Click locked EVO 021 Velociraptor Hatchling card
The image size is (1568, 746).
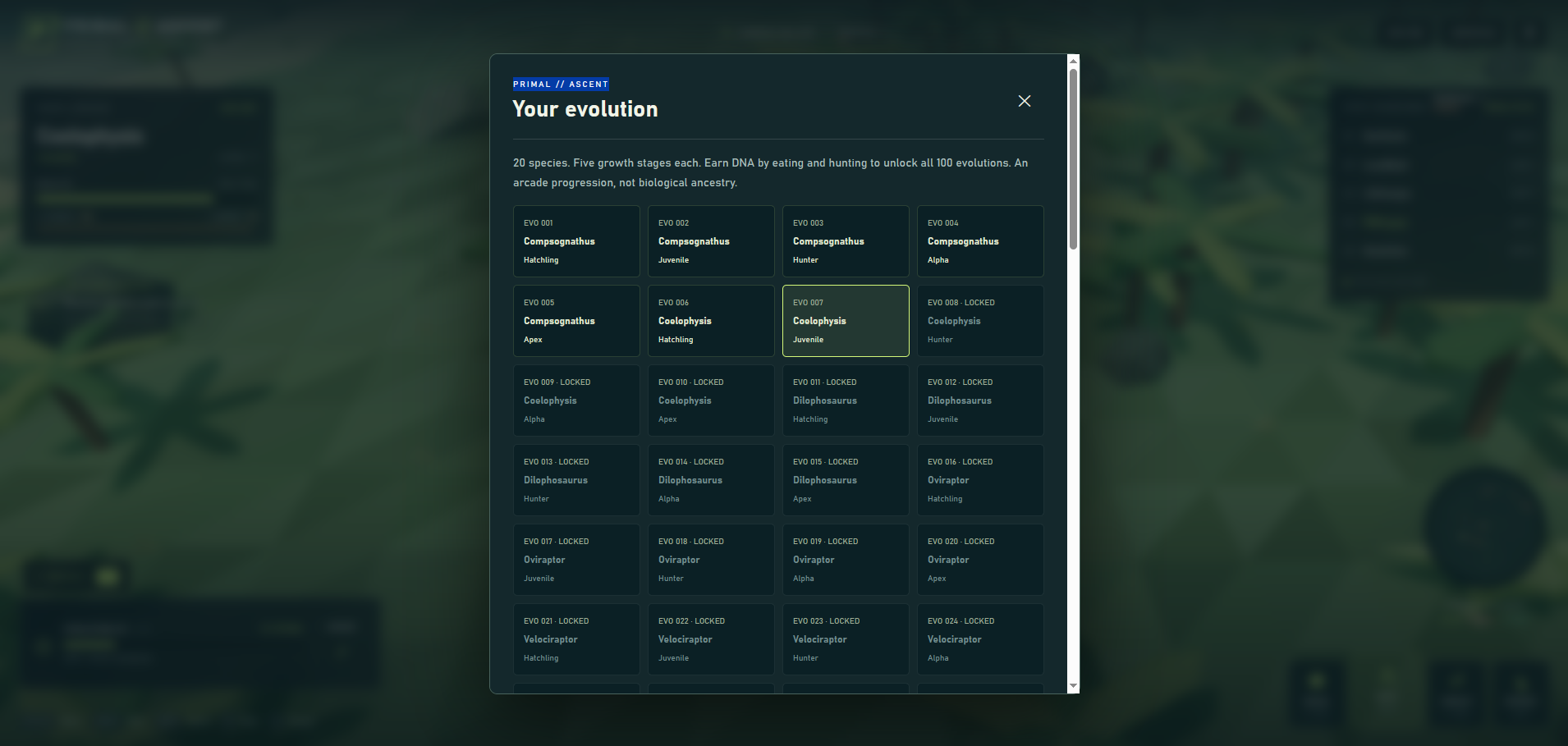tap(576, 639)
